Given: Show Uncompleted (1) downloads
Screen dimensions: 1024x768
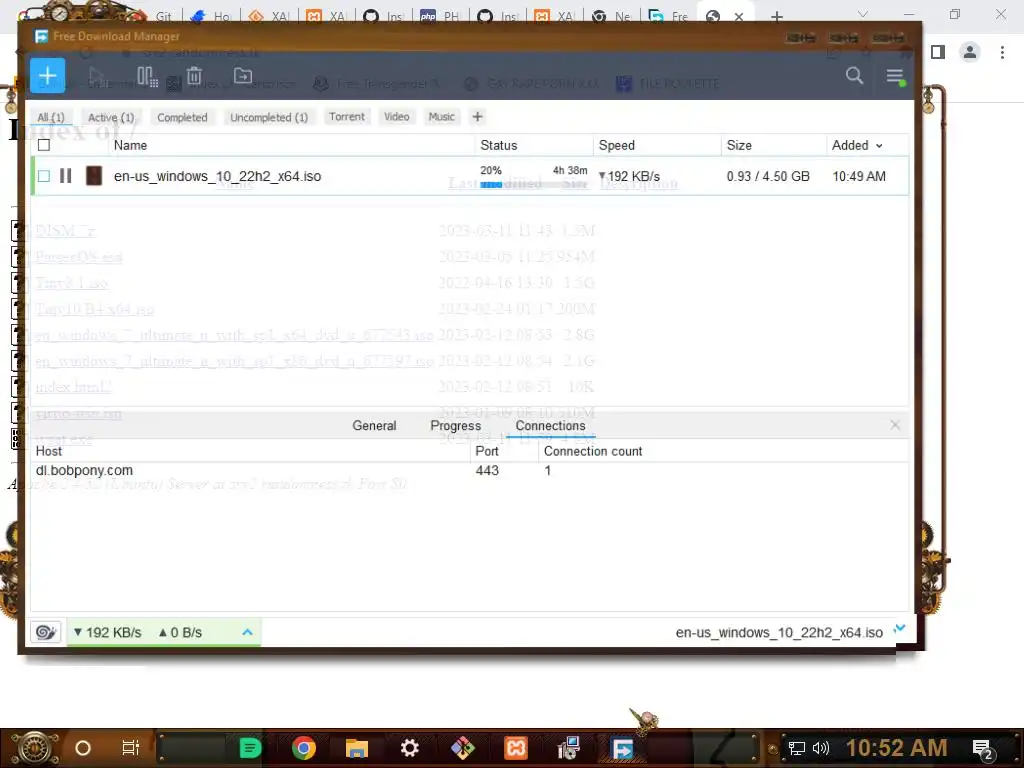Looking at the screenshot, I should coord(269,117).
